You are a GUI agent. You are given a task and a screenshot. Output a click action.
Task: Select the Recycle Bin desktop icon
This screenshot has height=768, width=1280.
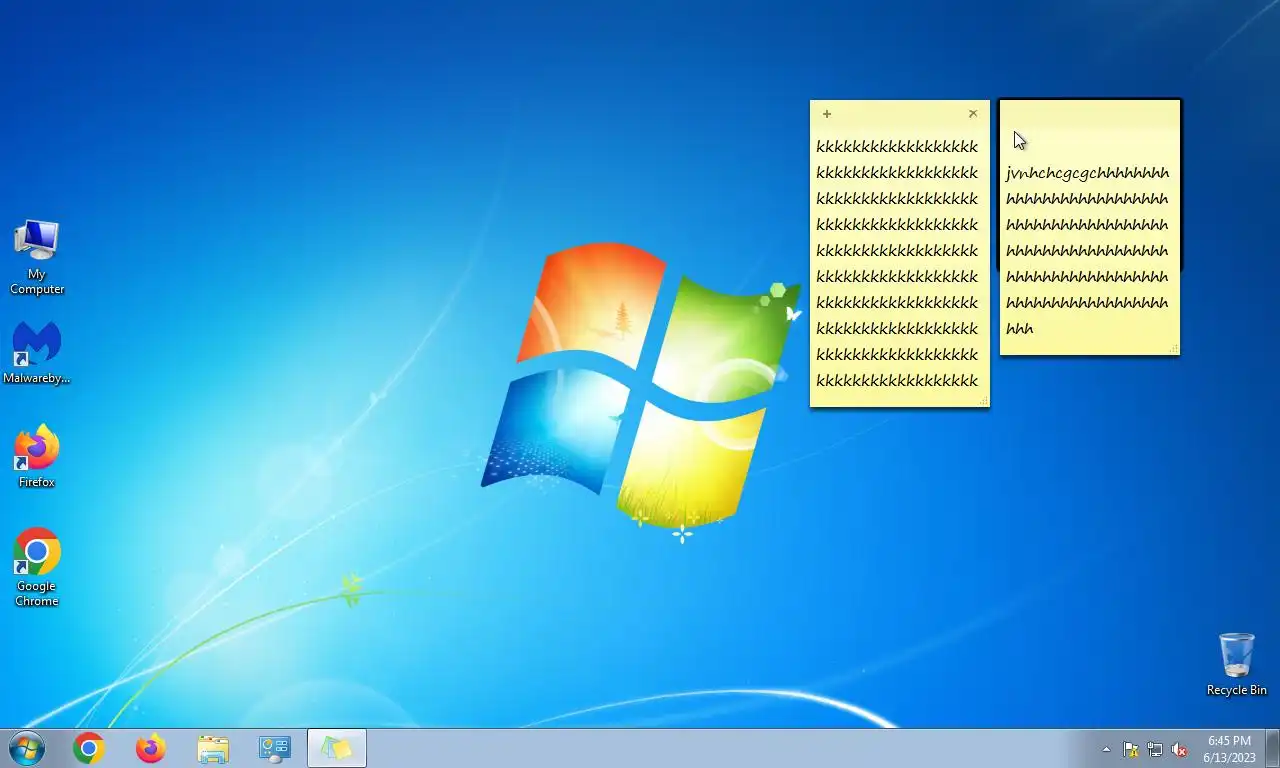click(x=1237, y=664)
